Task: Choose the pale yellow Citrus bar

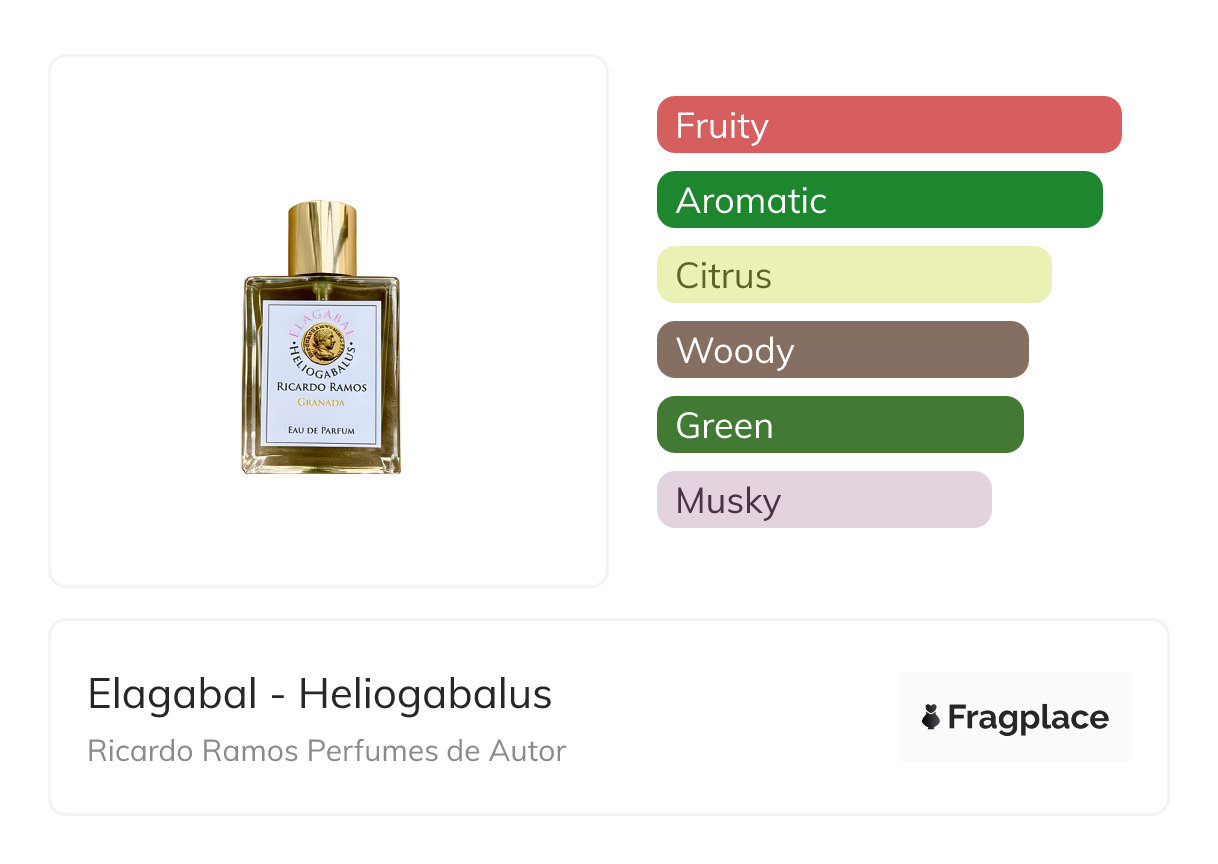Action: 853,275
